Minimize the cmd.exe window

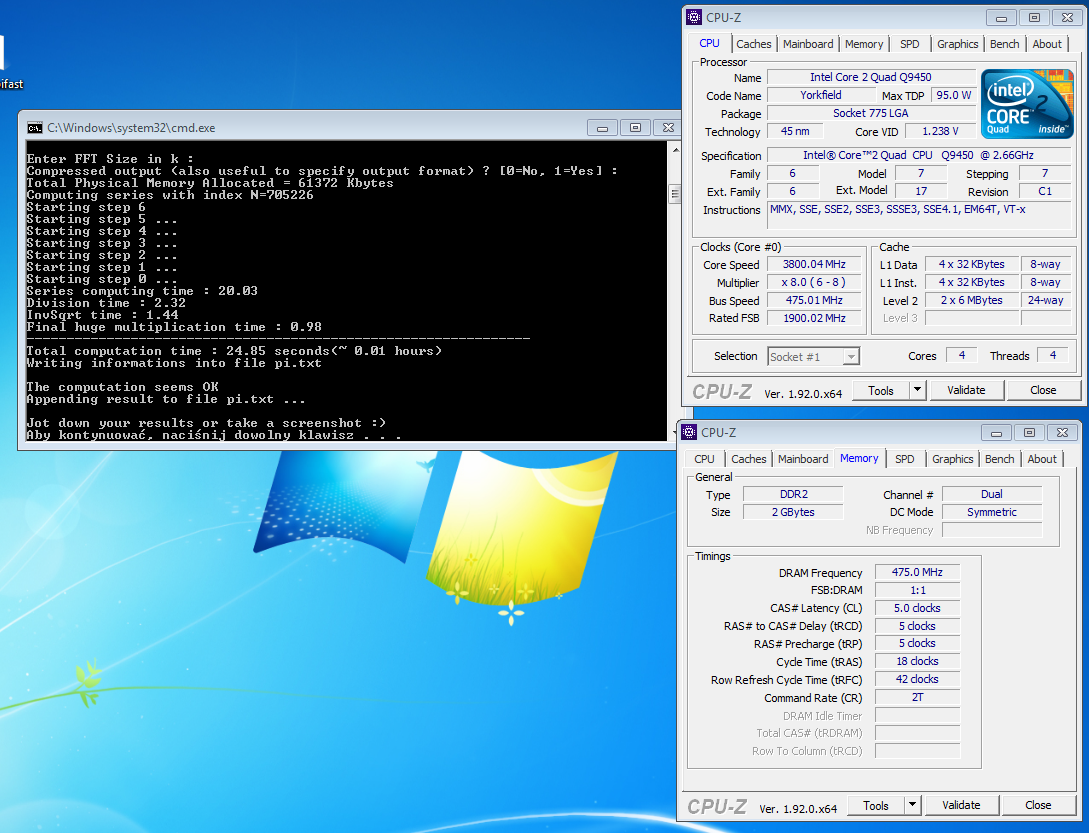coord(602,128)
